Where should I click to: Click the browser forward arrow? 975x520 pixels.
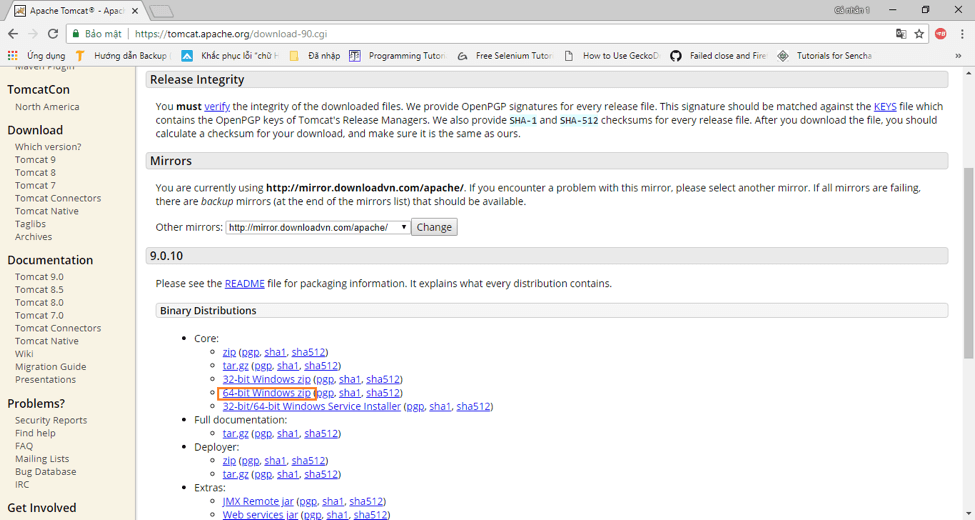(33, 34)
